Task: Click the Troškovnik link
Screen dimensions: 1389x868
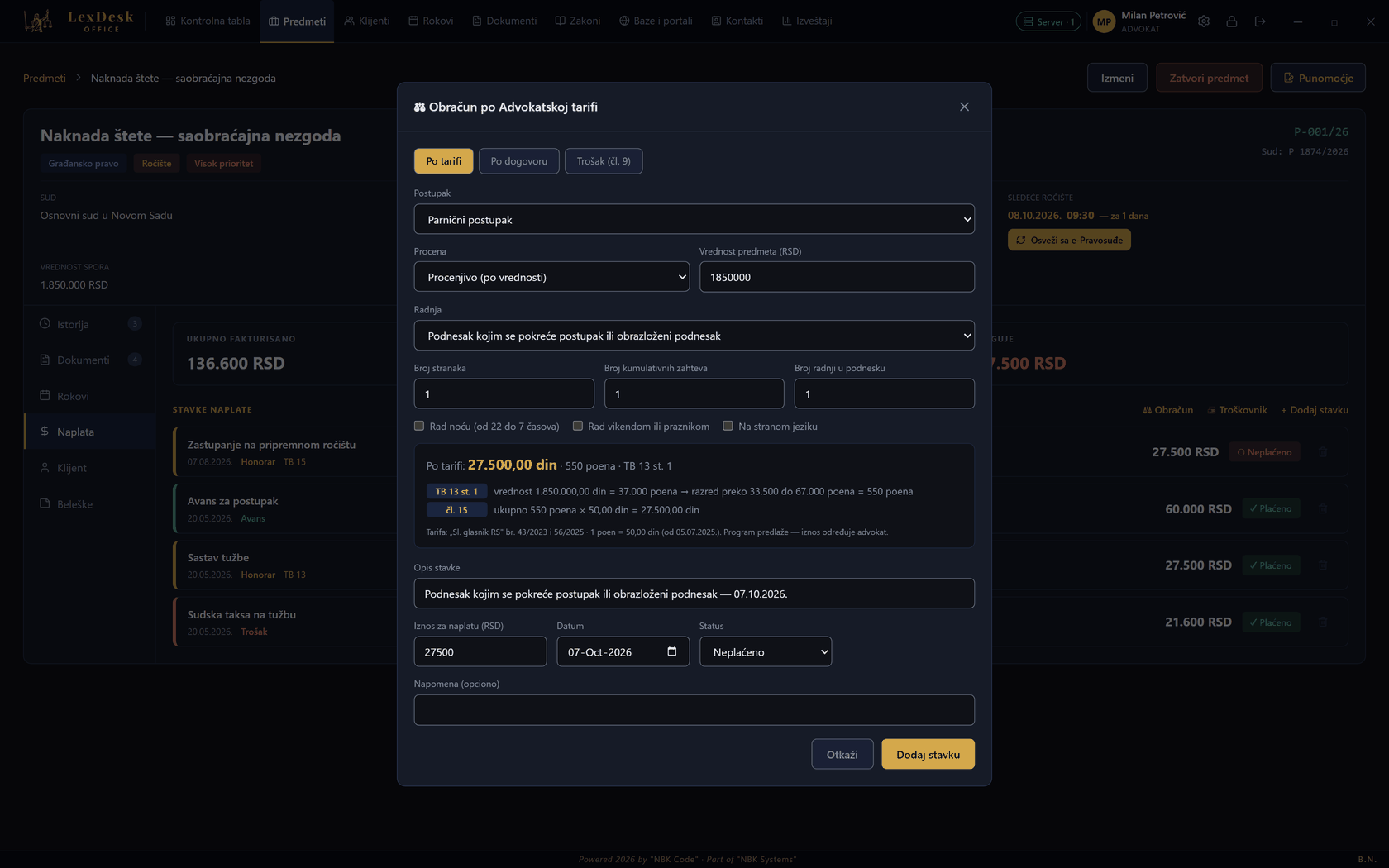Action: [1238, 410]
